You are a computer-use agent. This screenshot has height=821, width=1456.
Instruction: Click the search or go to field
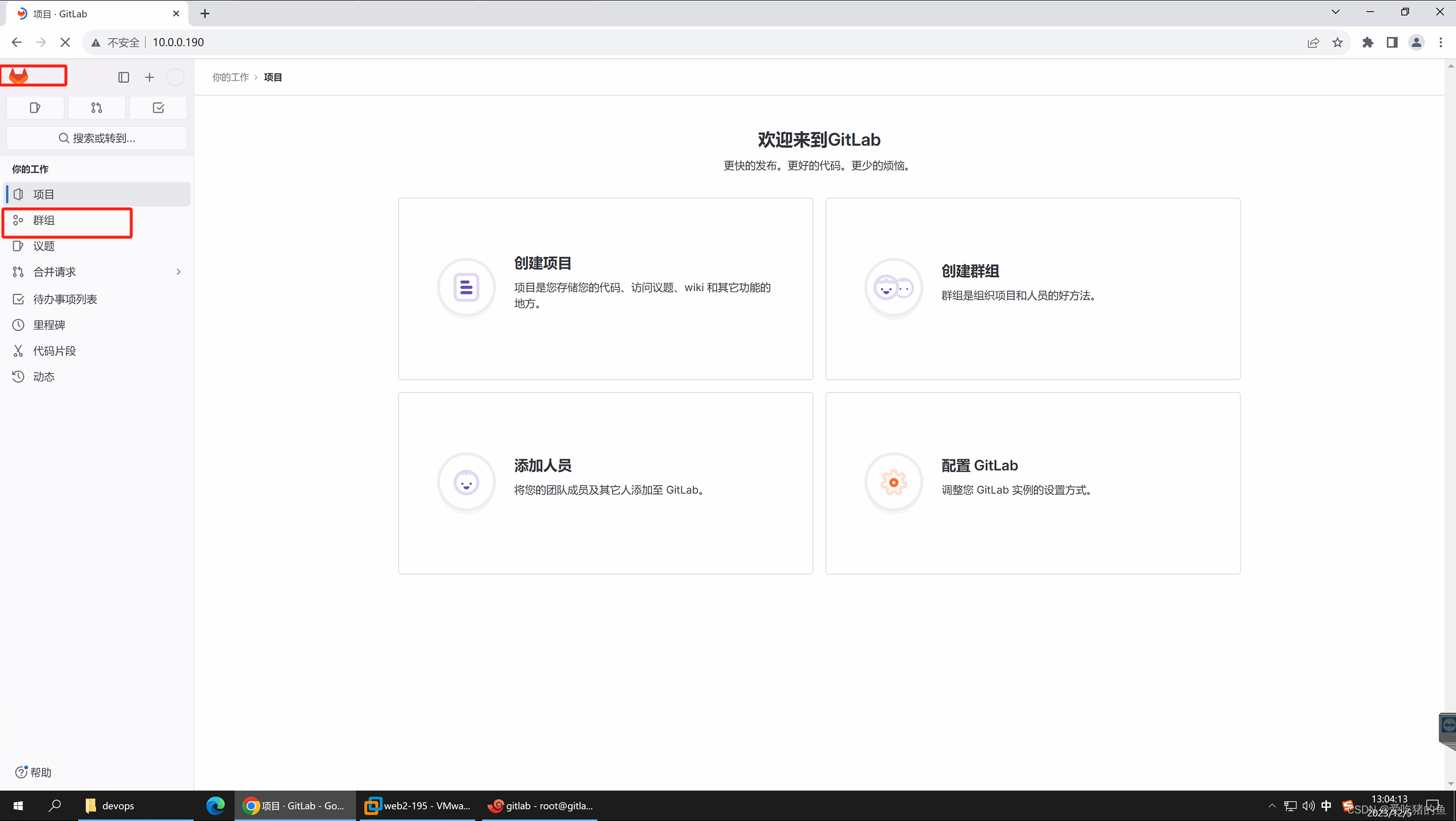click(97, 138)
